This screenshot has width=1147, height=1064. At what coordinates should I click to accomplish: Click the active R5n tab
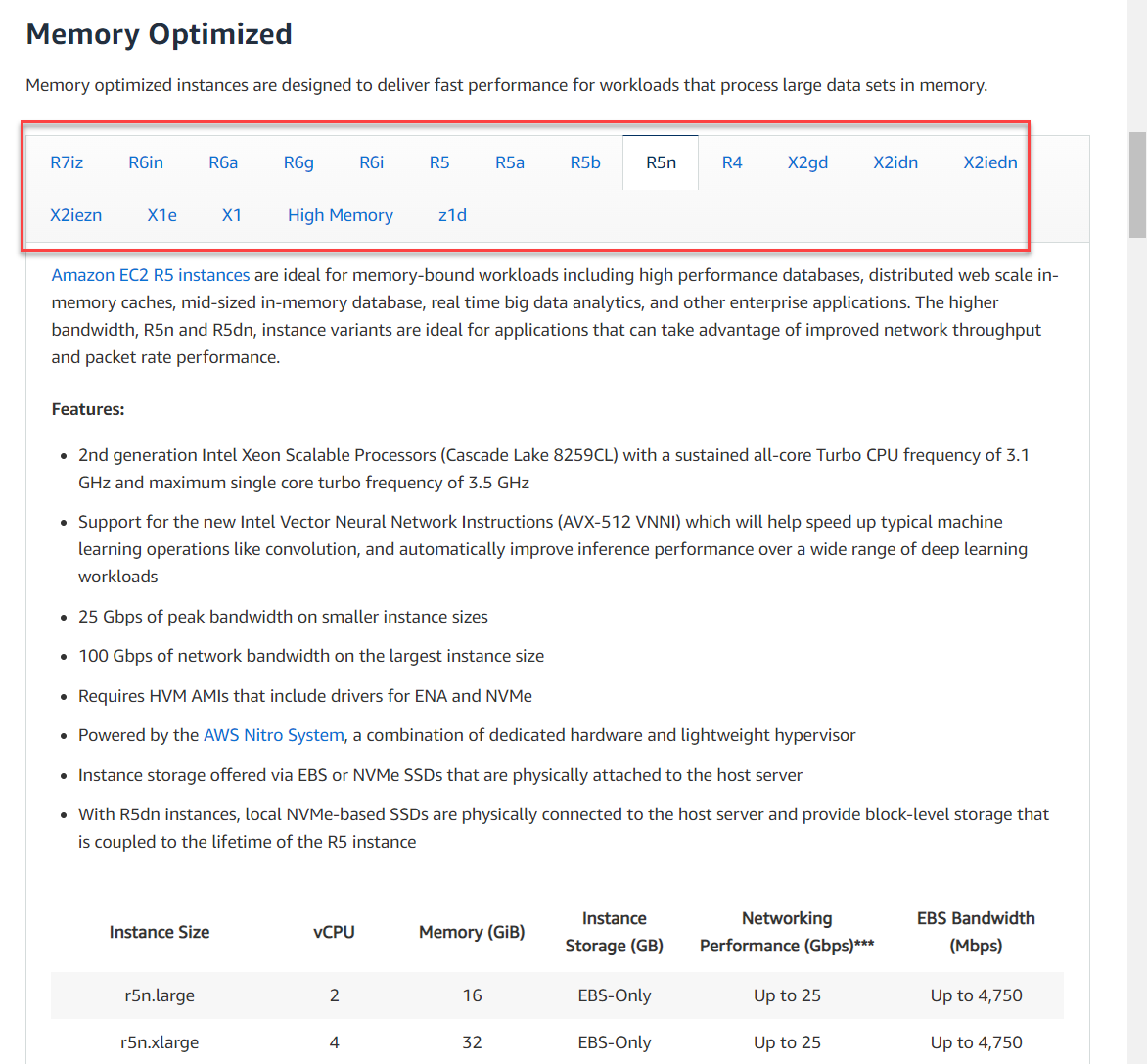click(x=661, y=162)
